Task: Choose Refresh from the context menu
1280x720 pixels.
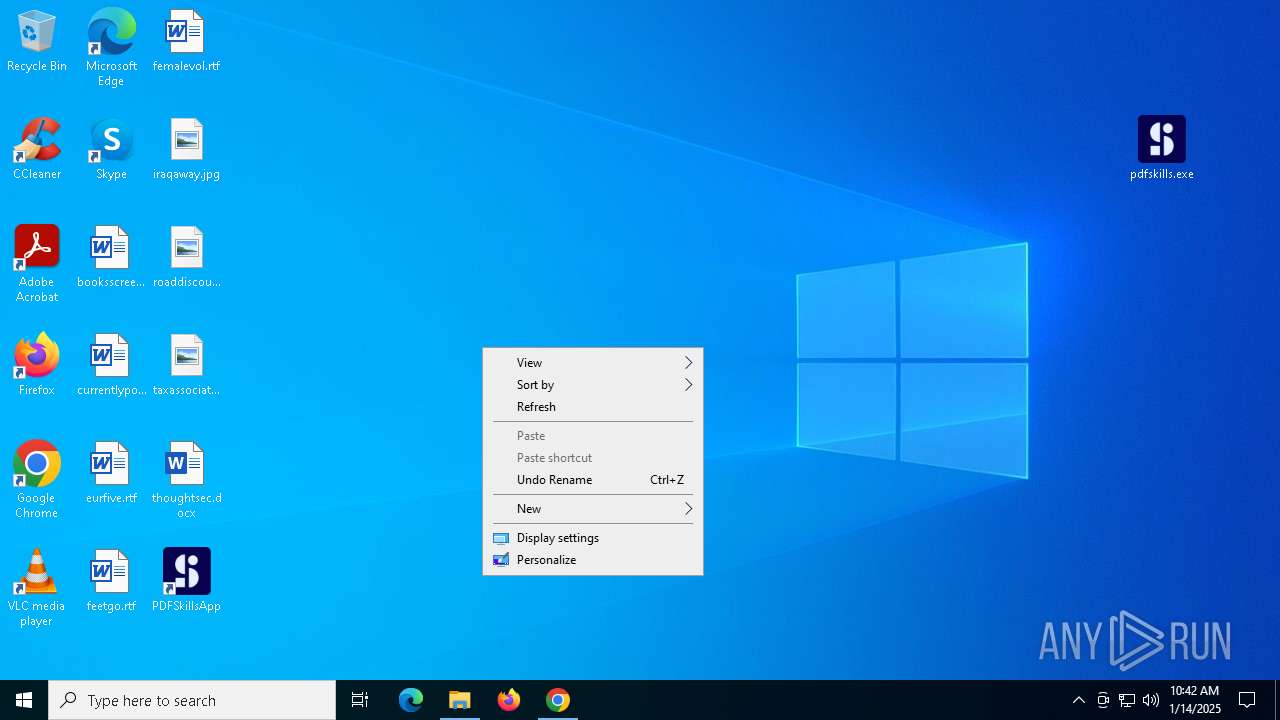Action: coord(593,407)
